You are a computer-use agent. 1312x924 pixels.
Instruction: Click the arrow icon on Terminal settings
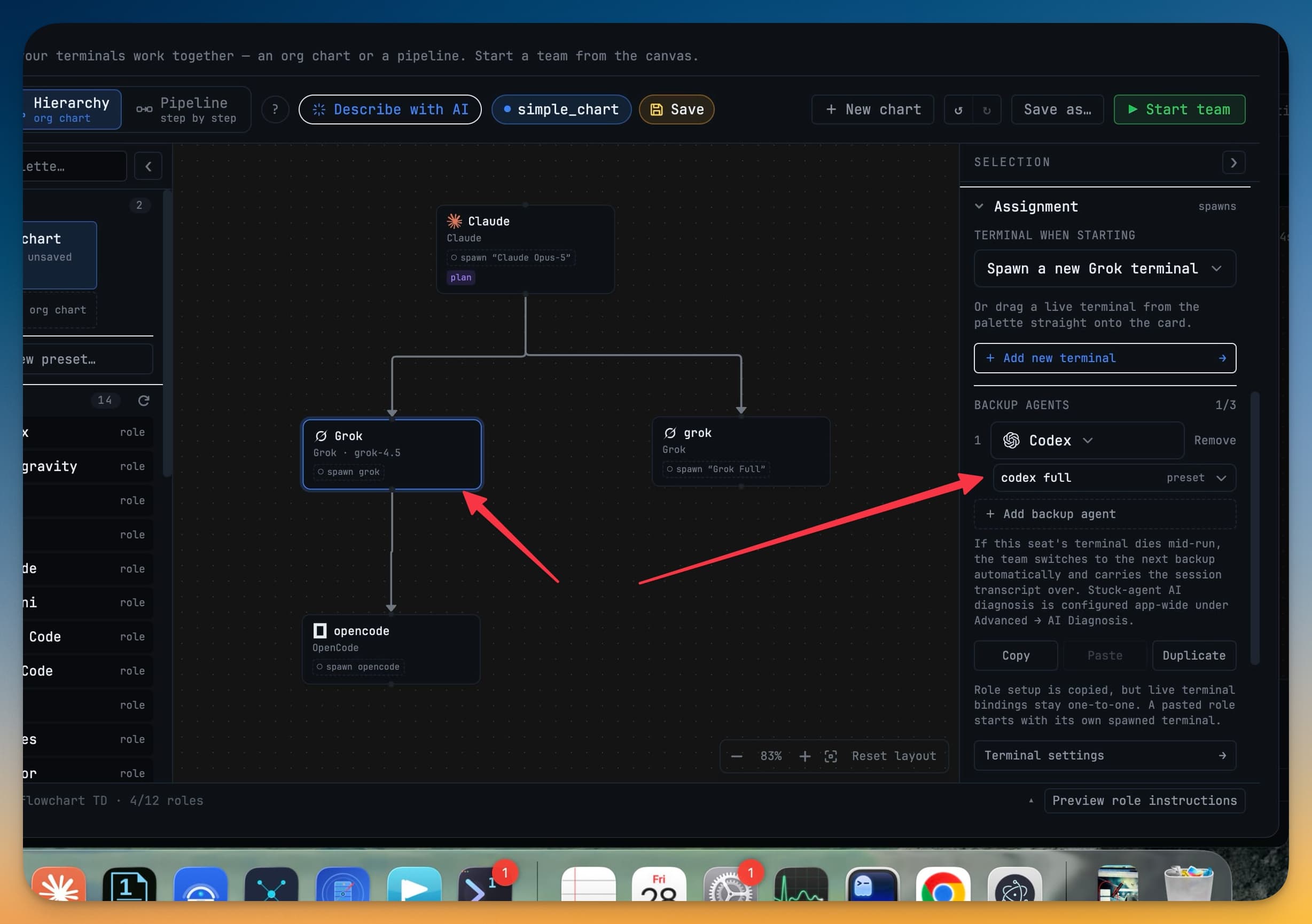[1222, 755]
